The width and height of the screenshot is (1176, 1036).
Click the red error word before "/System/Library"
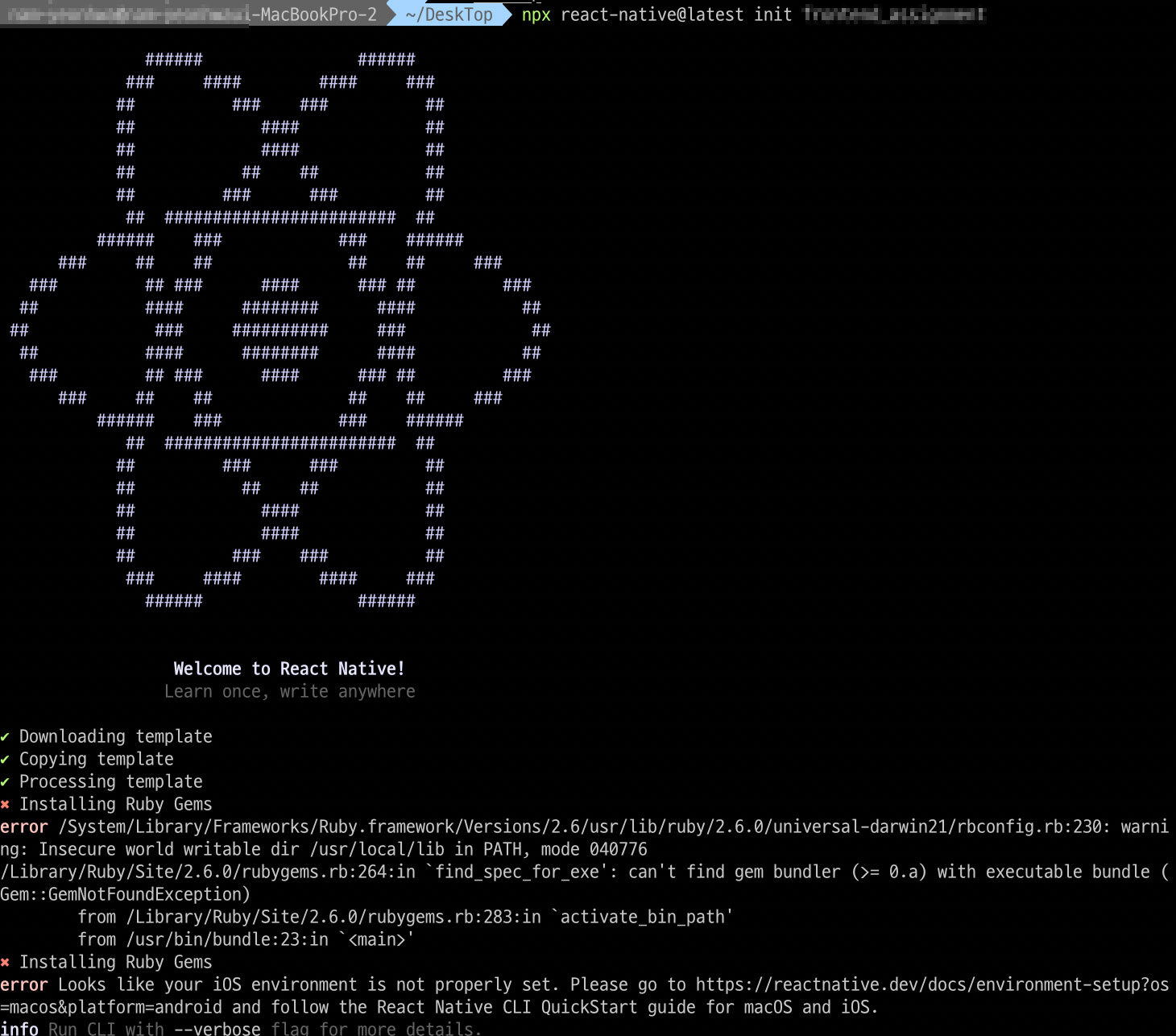click(x=24, y=827)
